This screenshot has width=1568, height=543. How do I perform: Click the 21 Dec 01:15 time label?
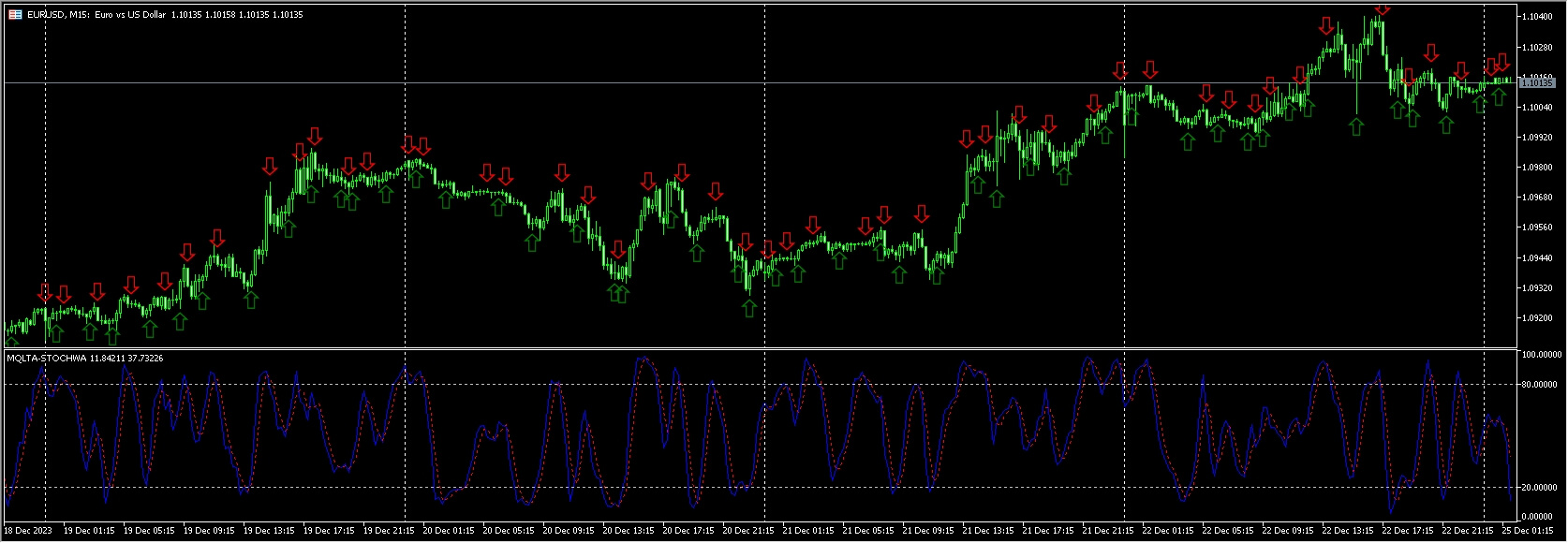click(x=808, y=531)
